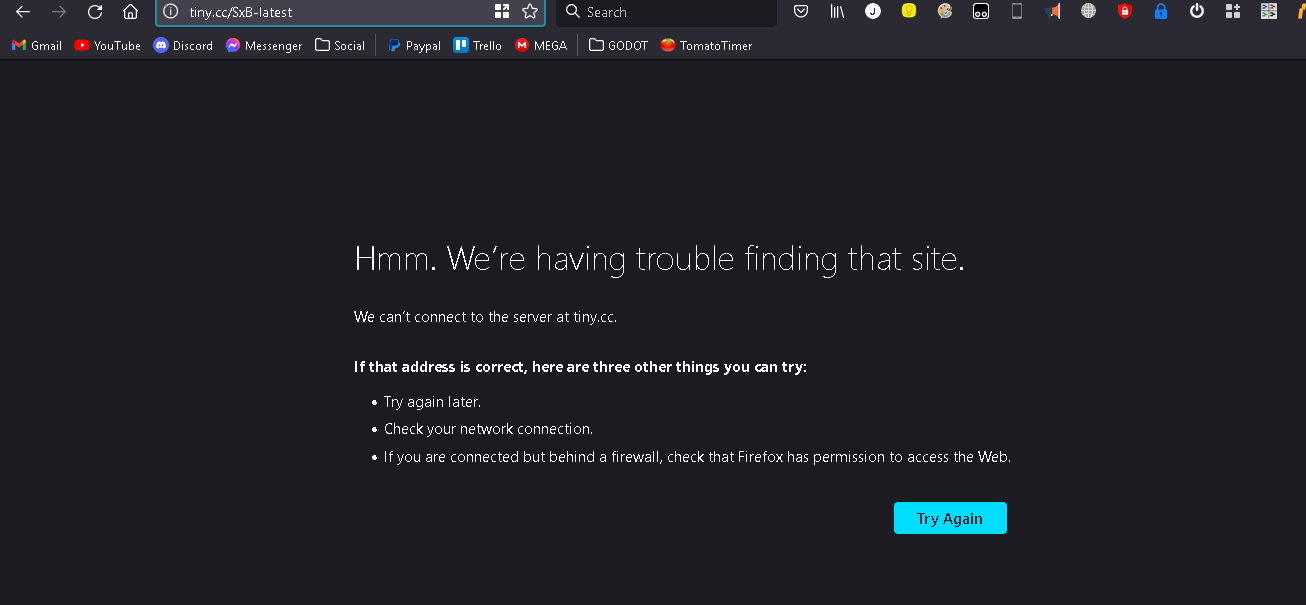Reload the current page
Screen dimensions: 1306x605
(x=95, y=12)
